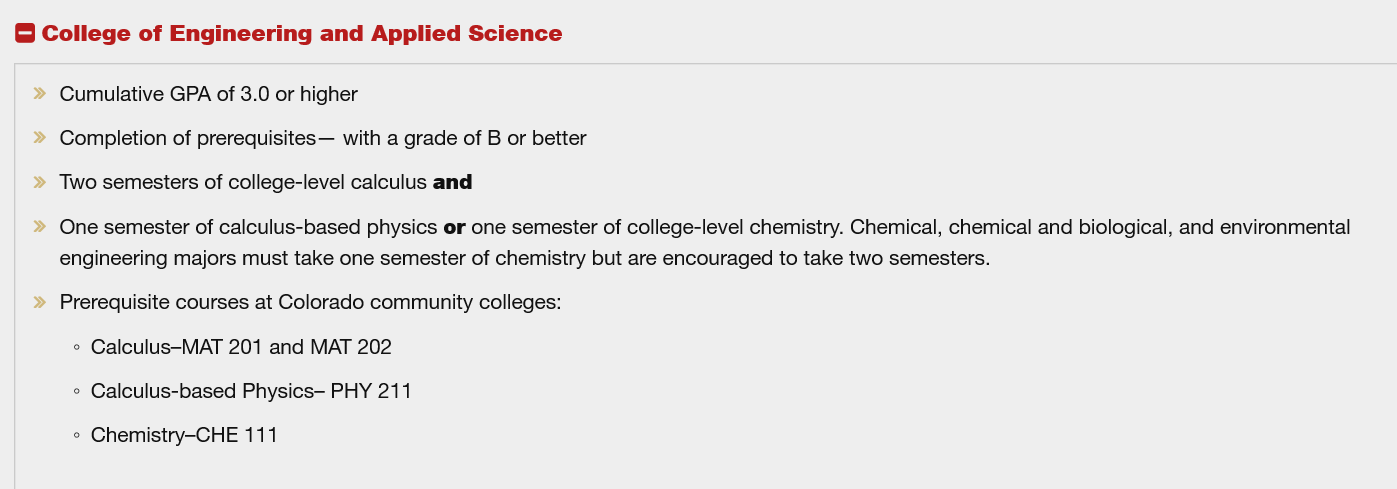Screen dimensions: 1397x489
Task: Click the chevron bullet beside Cumulative GPA
Action: click(40, 94)
